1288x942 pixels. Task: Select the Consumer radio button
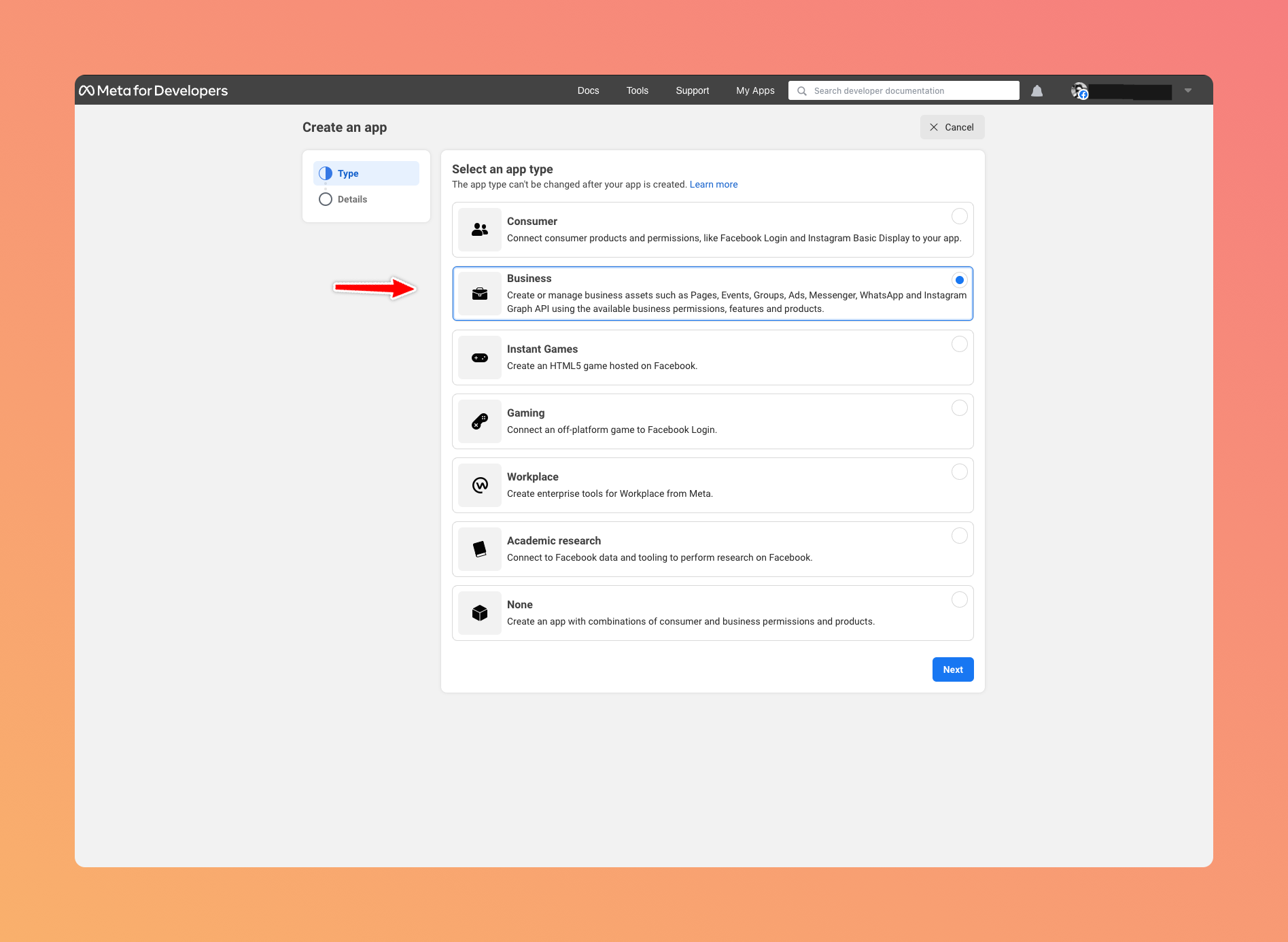pyautogui.click(x=959, y=216)
